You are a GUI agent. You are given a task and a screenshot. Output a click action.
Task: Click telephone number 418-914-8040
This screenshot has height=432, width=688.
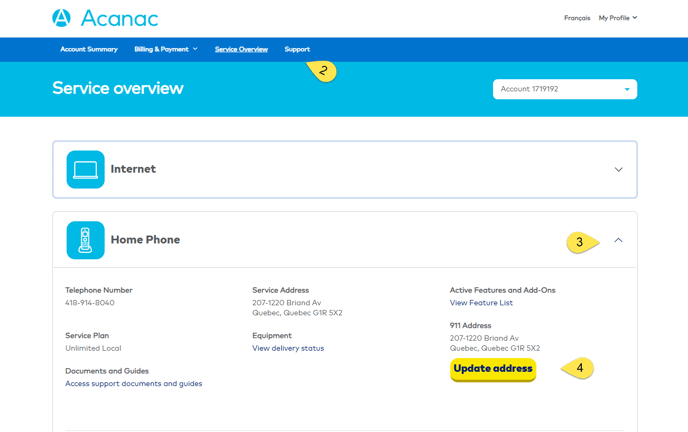90,303
